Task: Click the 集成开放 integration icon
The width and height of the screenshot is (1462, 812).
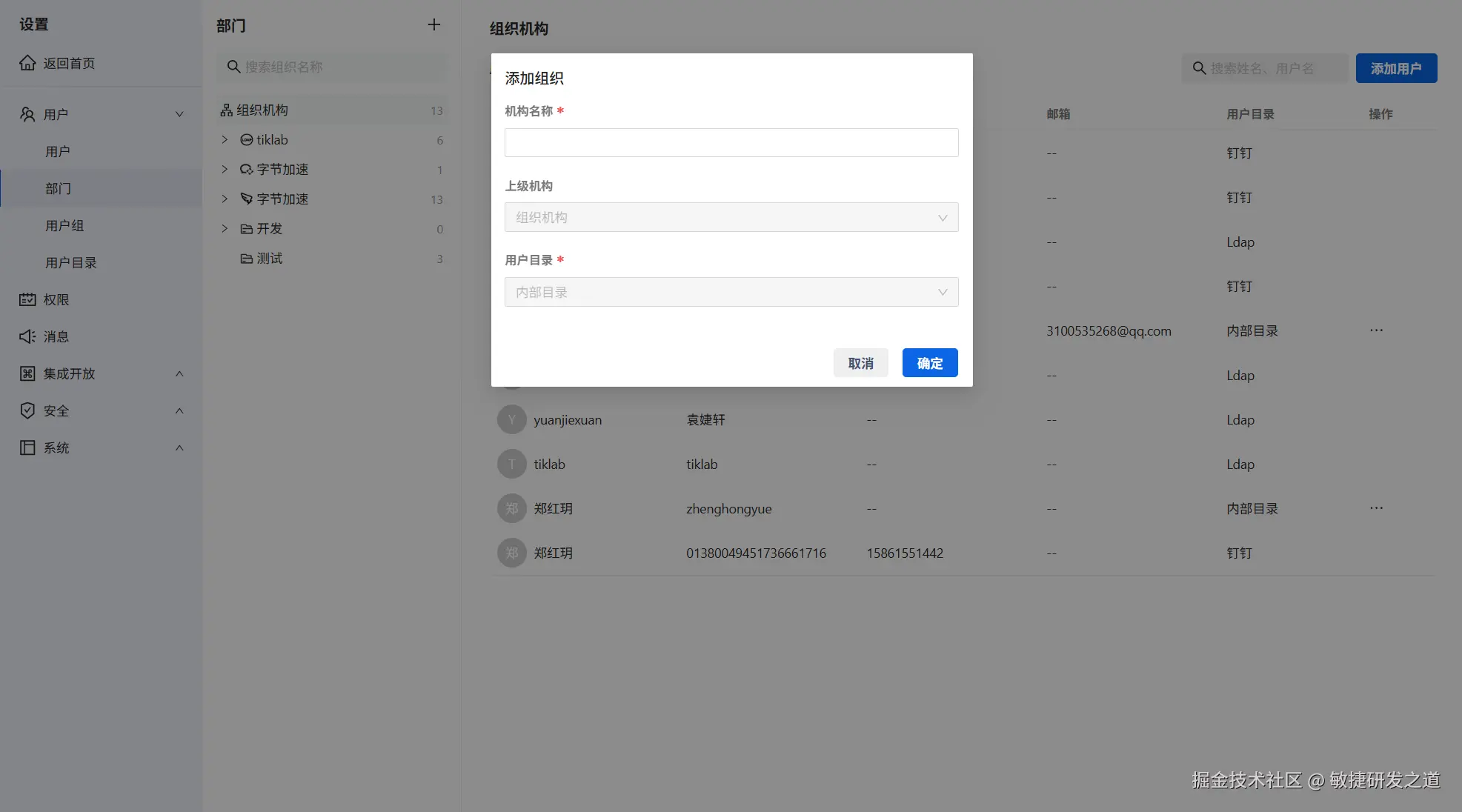Action: (27, 373)
